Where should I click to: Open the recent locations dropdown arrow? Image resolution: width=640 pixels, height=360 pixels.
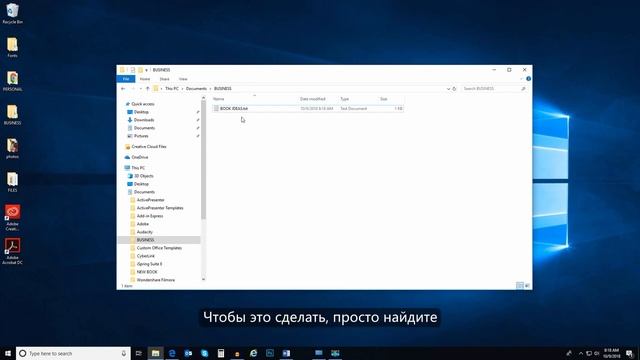tap(140, 89)
